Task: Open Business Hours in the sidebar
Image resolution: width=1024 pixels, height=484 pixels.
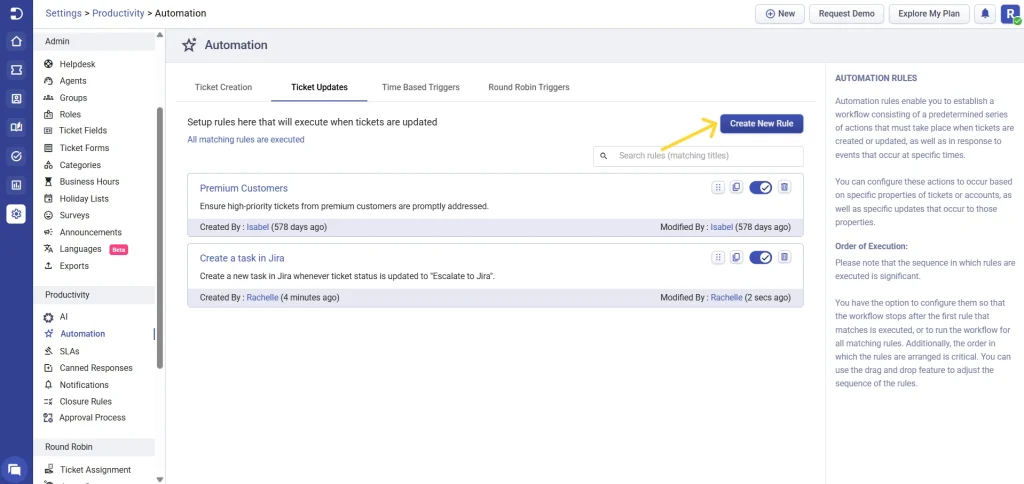Action: click(x=89, y=182)
